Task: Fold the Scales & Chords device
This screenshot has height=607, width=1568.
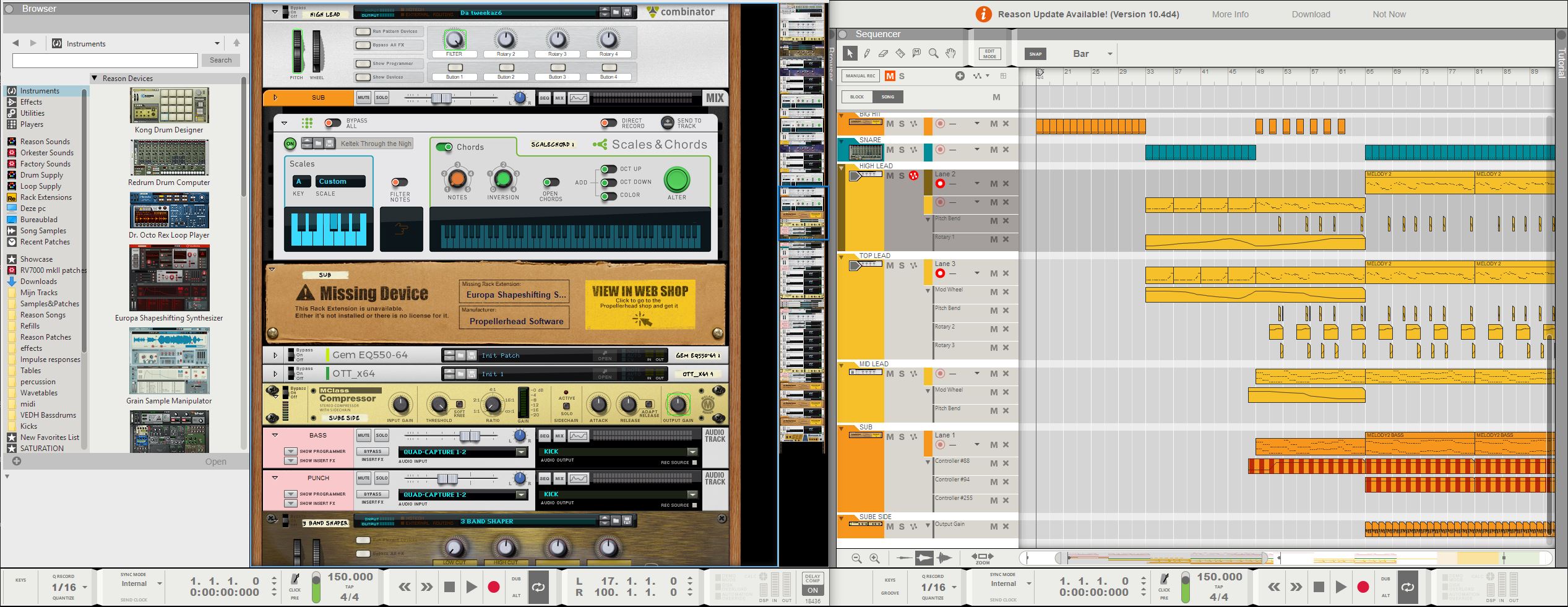Action: pyautogui.click(x=284, y=123)
